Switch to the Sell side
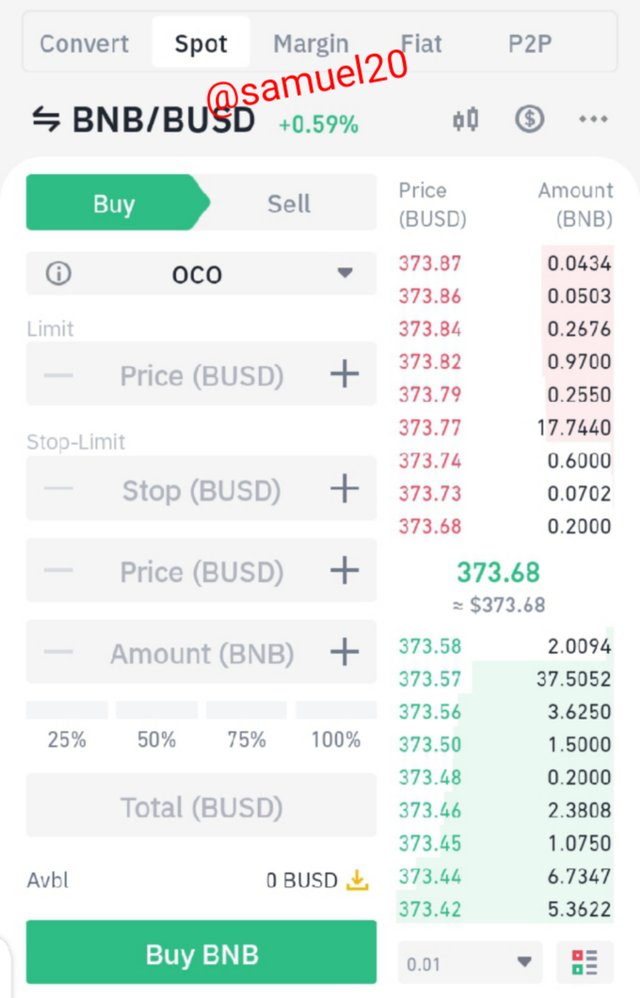Image resolution: width=640 pixels, height=998 pixels. coord(289,204)
